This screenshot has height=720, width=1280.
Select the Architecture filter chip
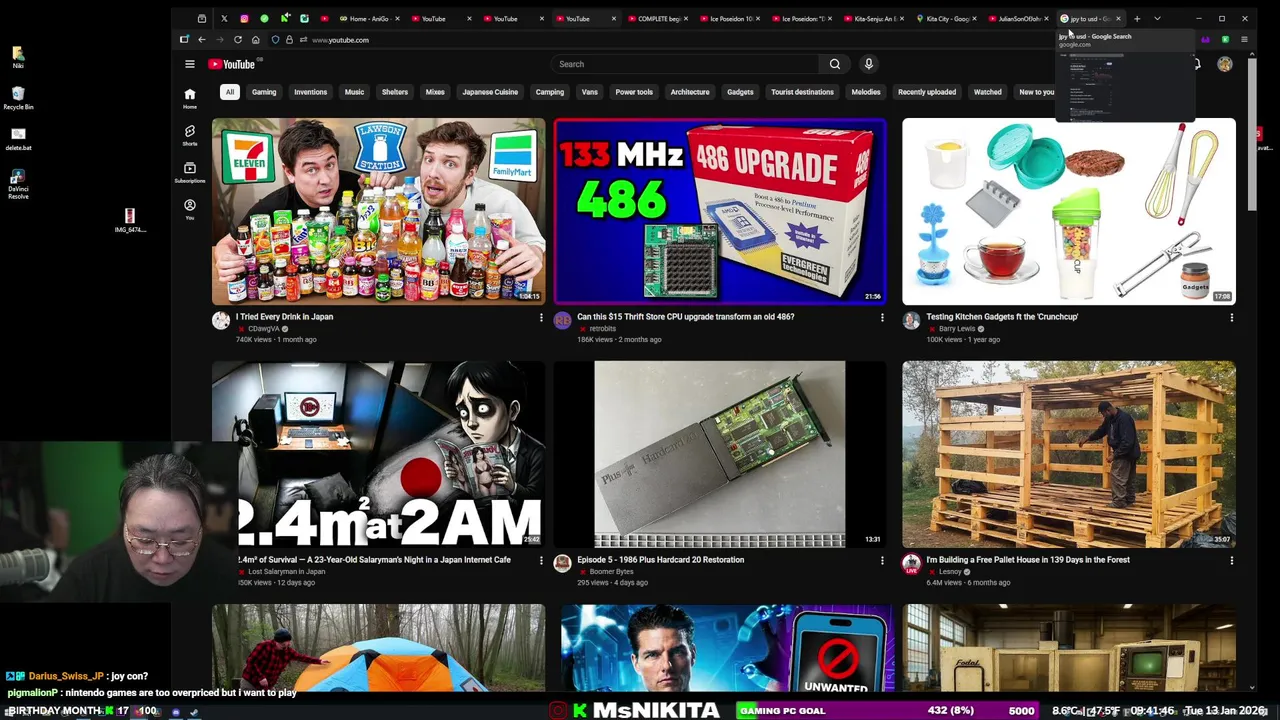tap(690, 92)
